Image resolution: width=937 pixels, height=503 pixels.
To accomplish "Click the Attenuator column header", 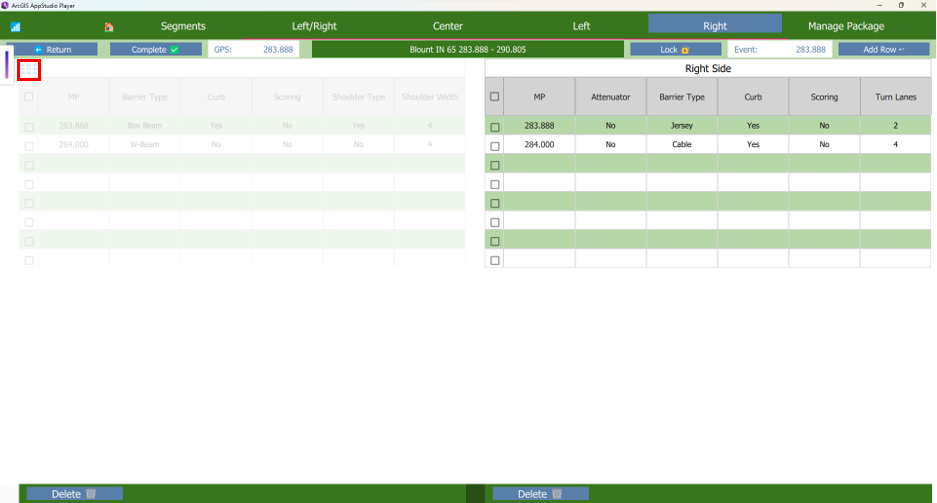I will coord(610,97).
